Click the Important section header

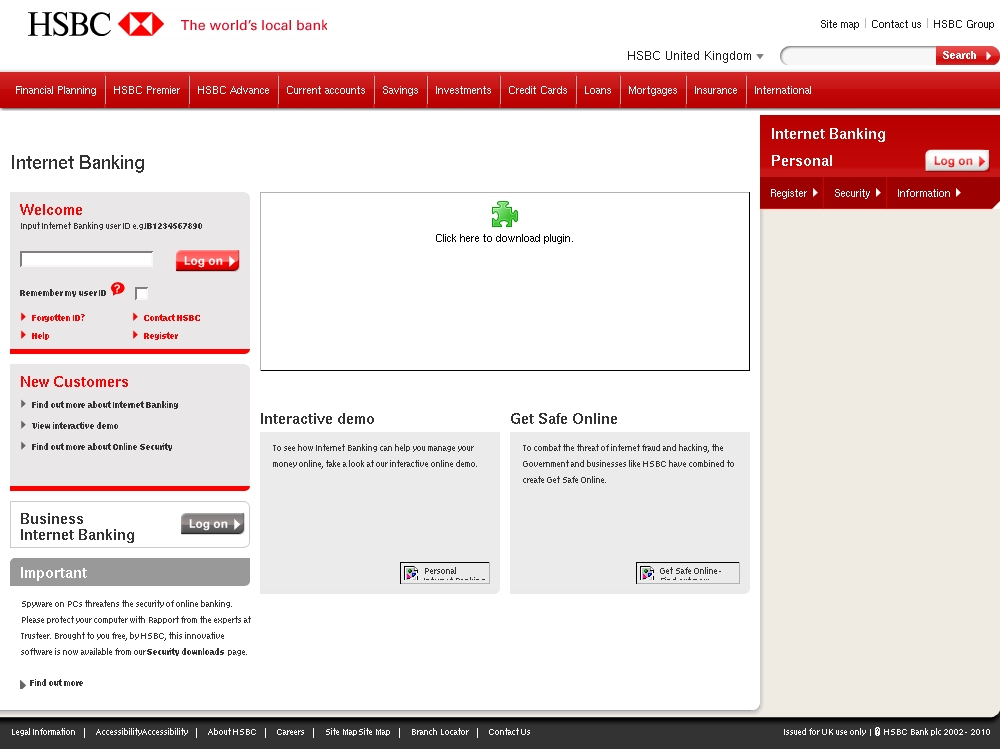[130, 572]
